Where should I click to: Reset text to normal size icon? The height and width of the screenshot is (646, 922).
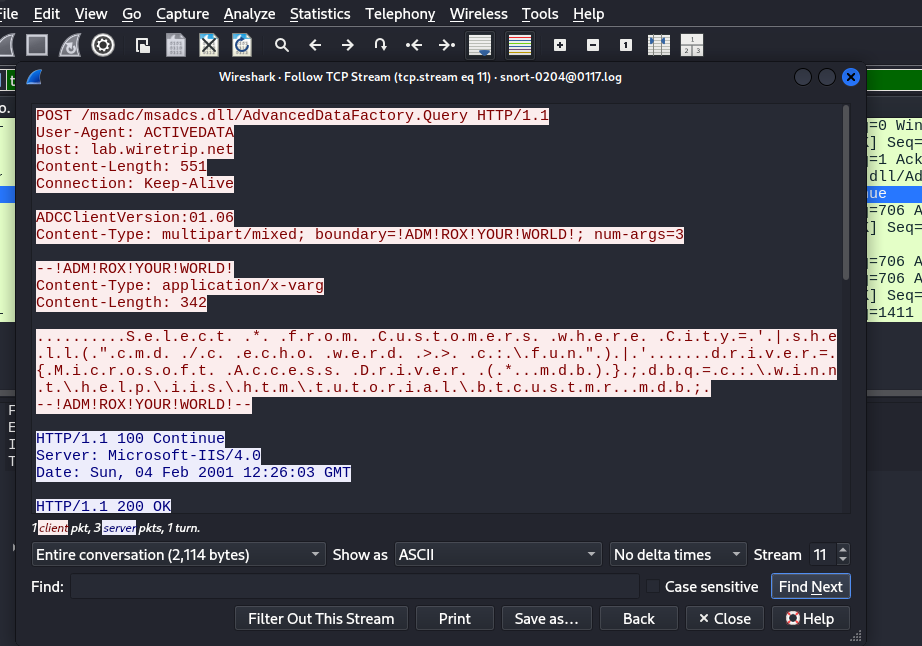click(x=626, y=45)
